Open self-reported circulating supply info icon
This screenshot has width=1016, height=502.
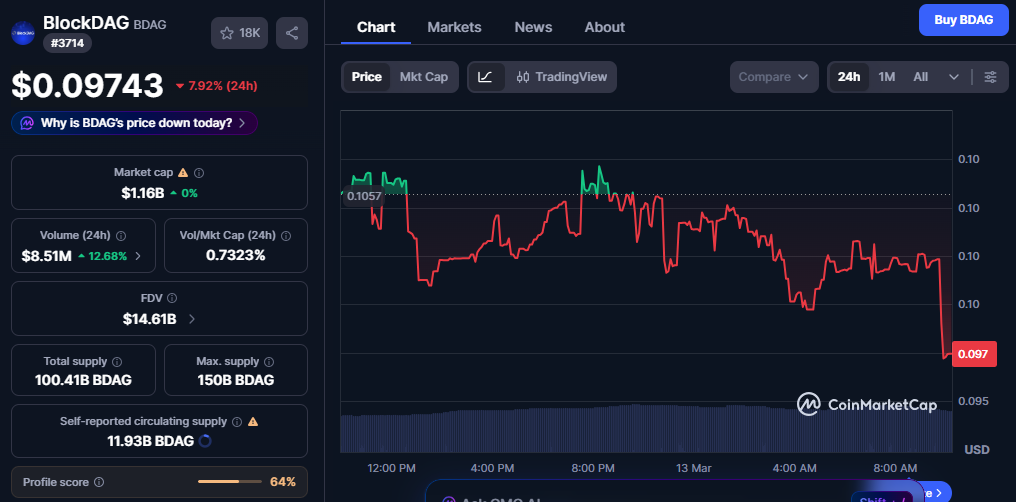point(237,422)
